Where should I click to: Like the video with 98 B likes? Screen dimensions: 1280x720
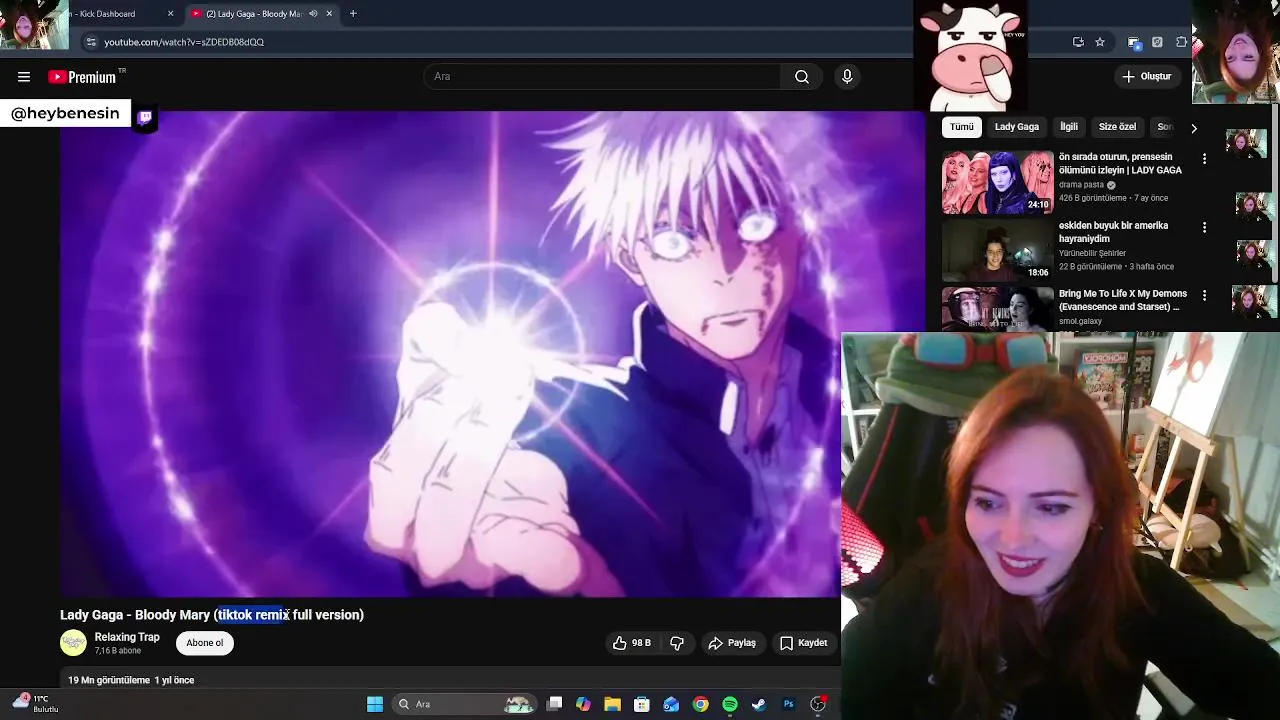pyautogui.click(x=632, y=643)
